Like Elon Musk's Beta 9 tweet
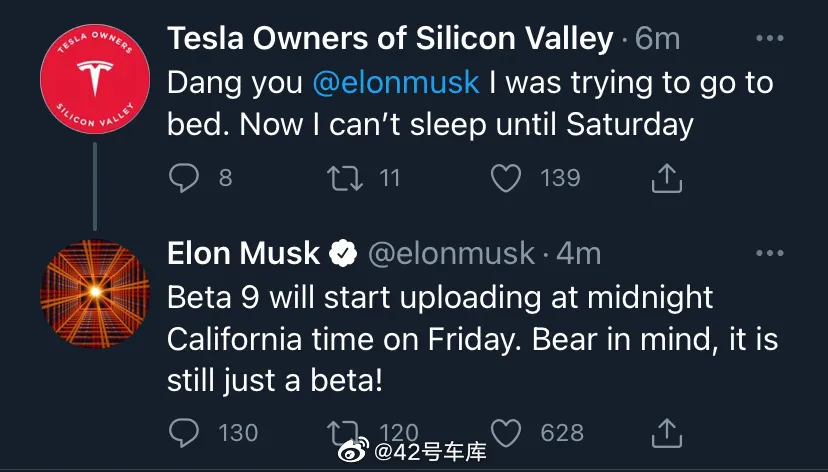This screenshot has height=472, width=828. (506, 432)
